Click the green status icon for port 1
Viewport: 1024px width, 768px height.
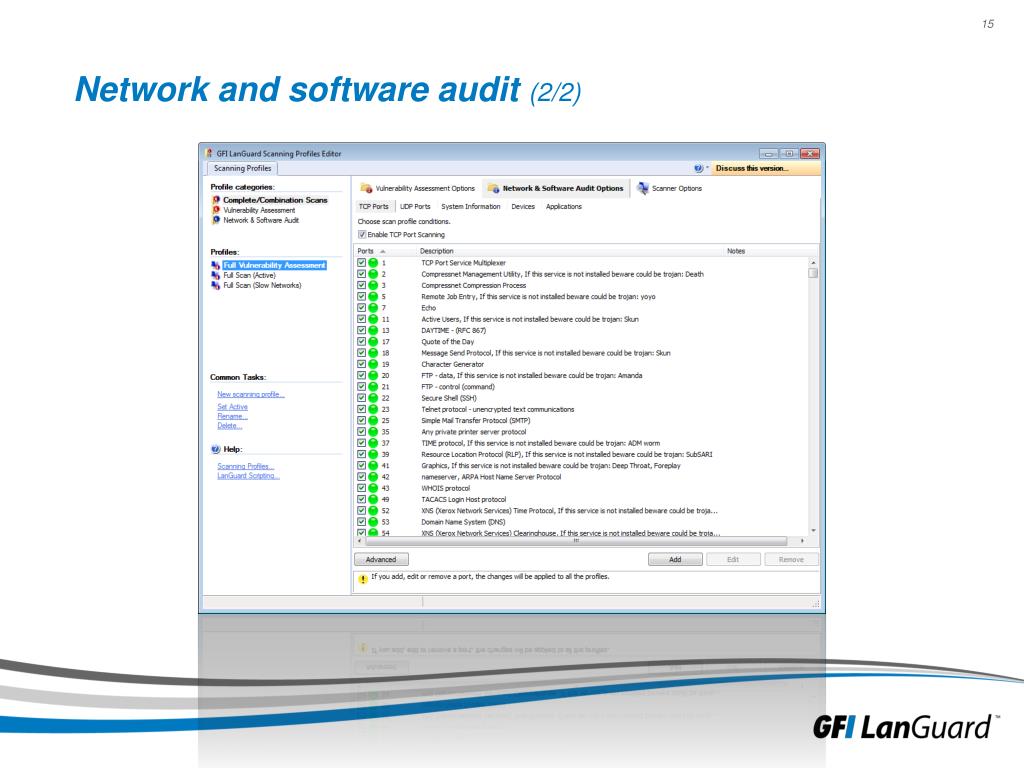click(373, 263)
